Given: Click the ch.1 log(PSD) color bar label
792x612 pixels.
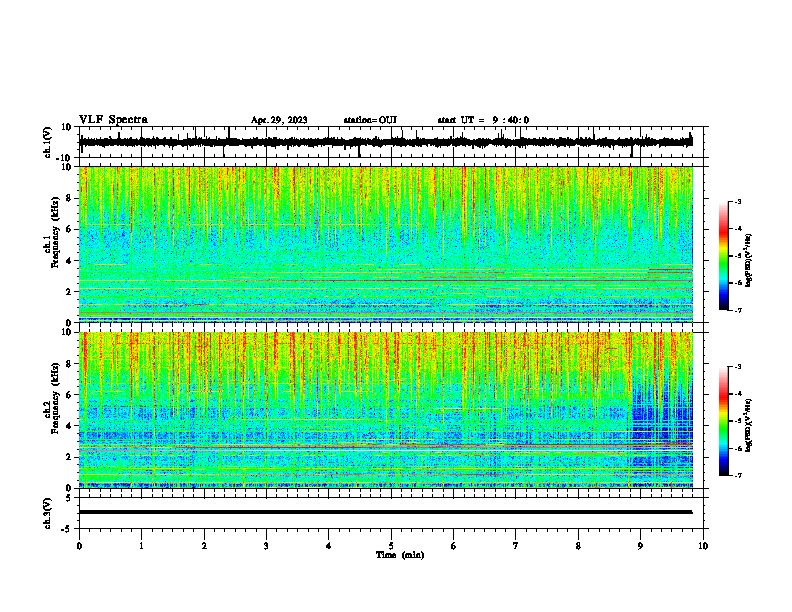Looking at the screenshot, I should (x=748, y=261).
